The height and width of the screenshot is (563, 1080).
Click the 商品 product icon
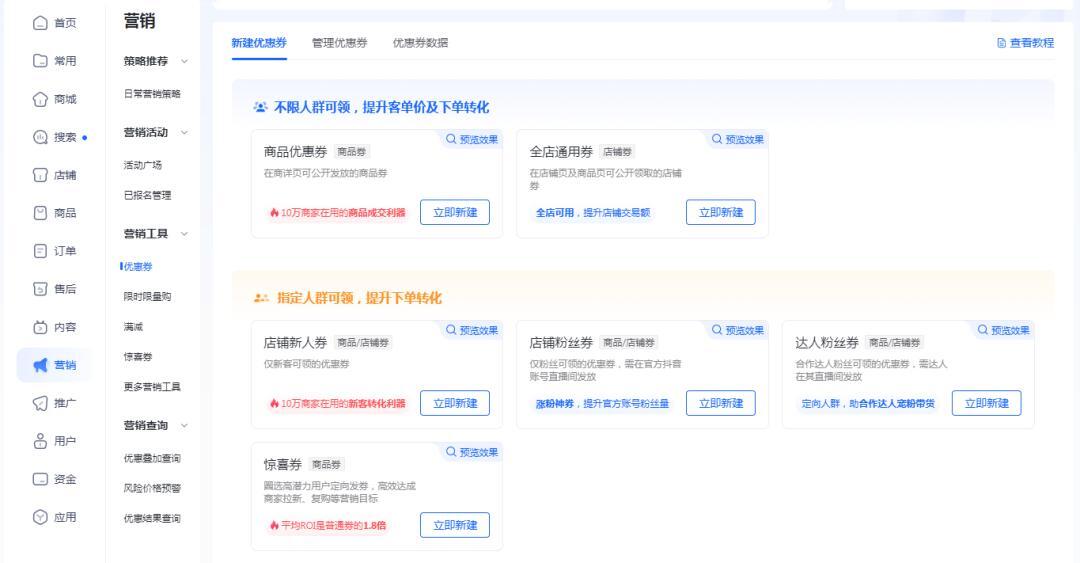tap(41, 213)
